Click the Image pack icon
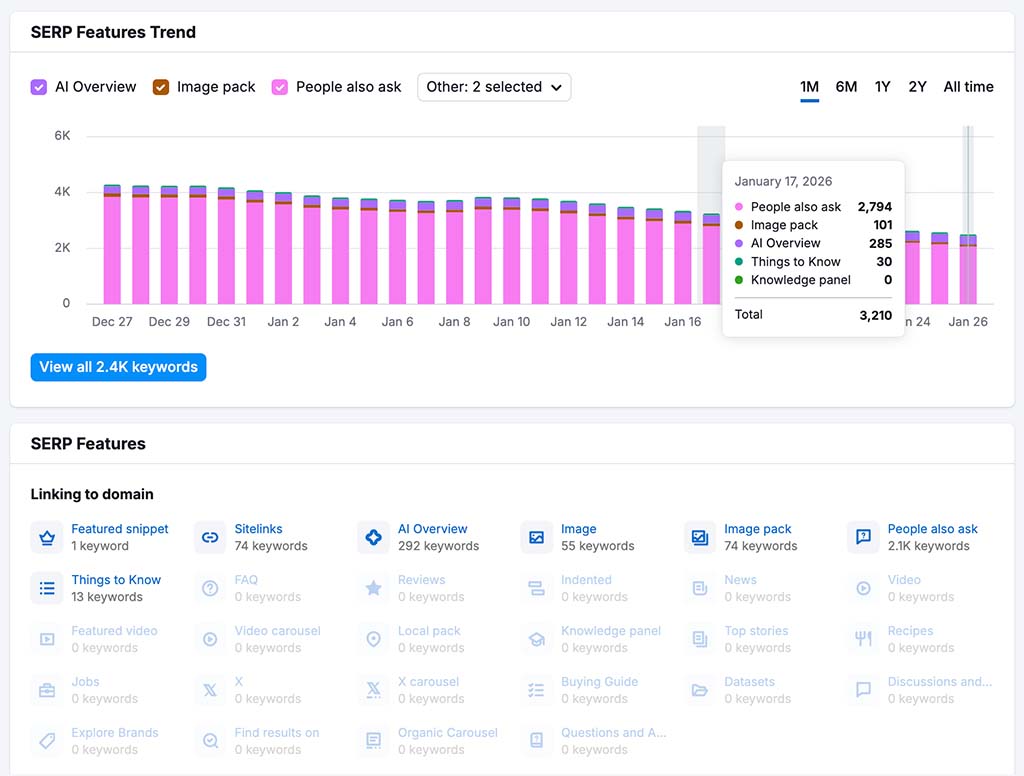The image size is (1024, 776). pos(698,536)
